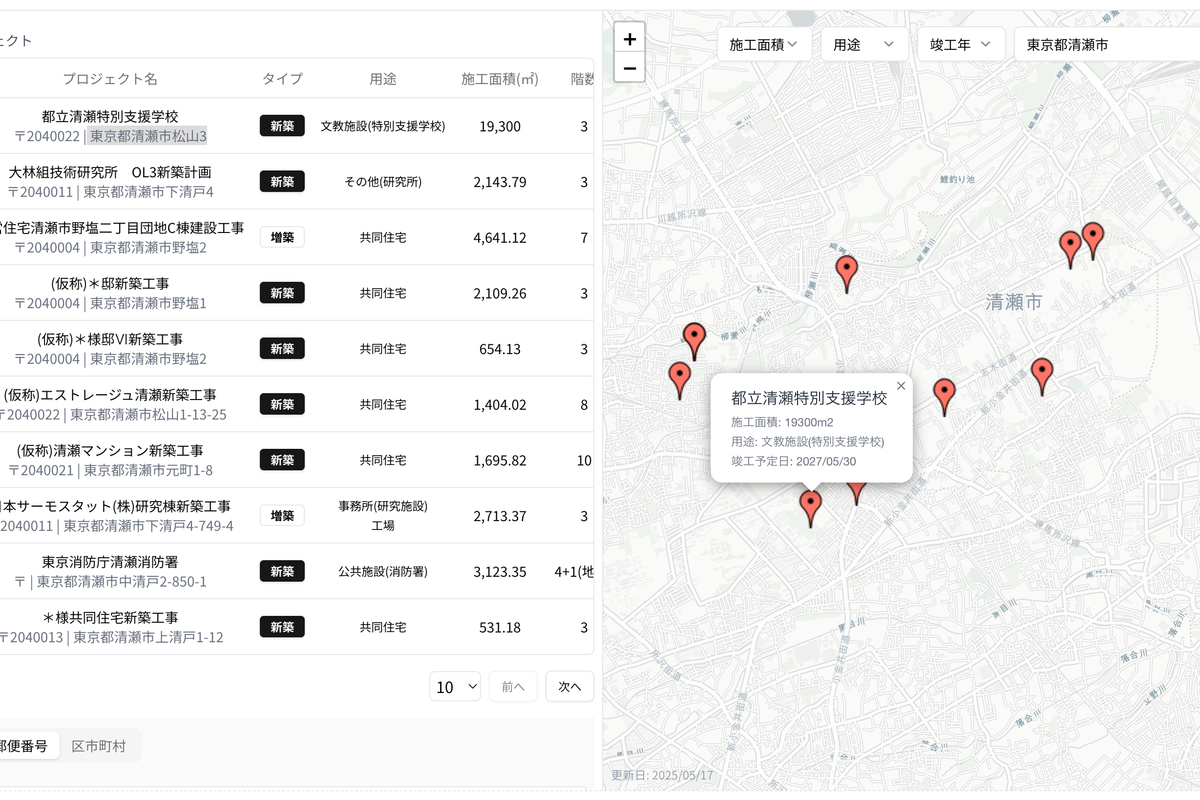Image resolution: width=1200 pixels, height=800 pixels.
Task: Open the (仮称)＊邸新築工事 project
Action: (110, 284)
